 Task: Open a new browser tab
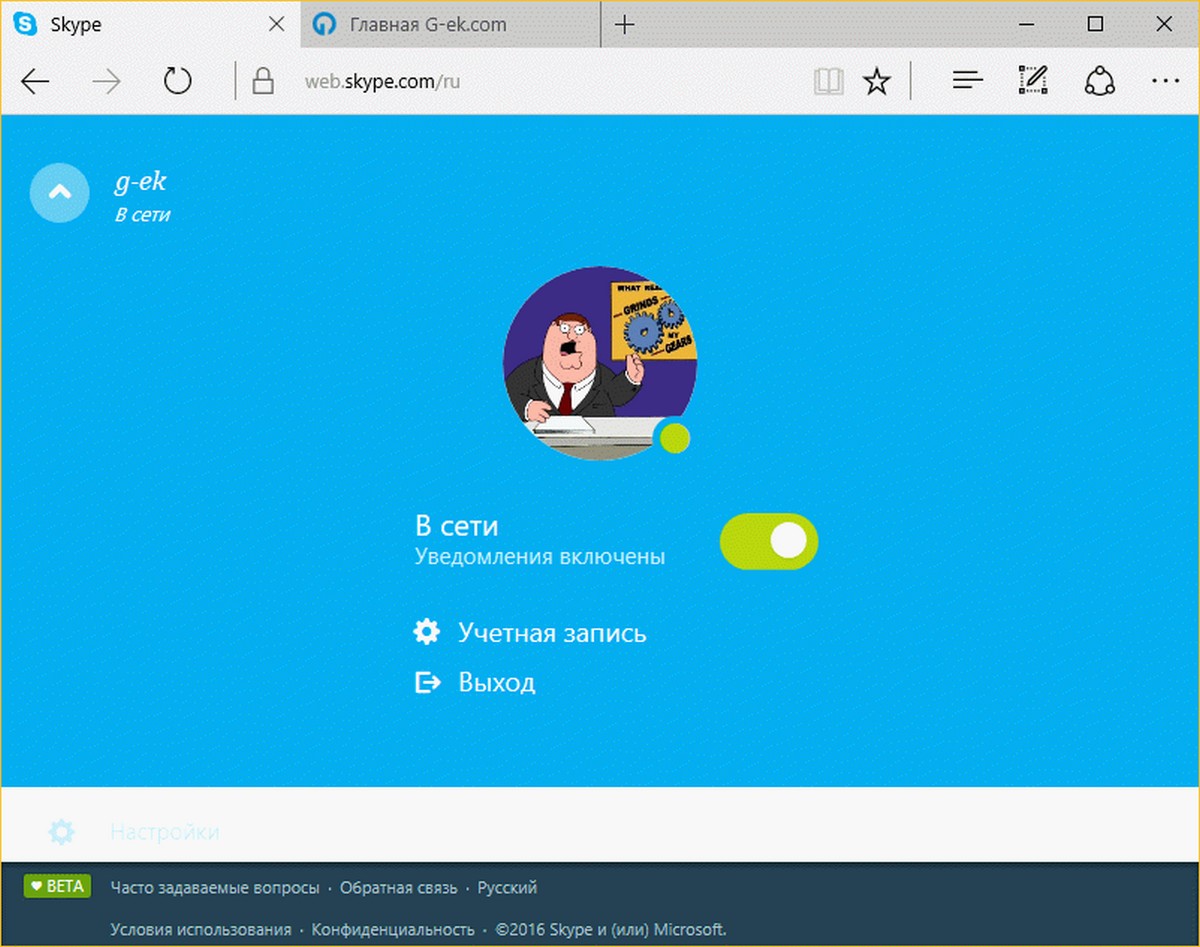[625, 25]
